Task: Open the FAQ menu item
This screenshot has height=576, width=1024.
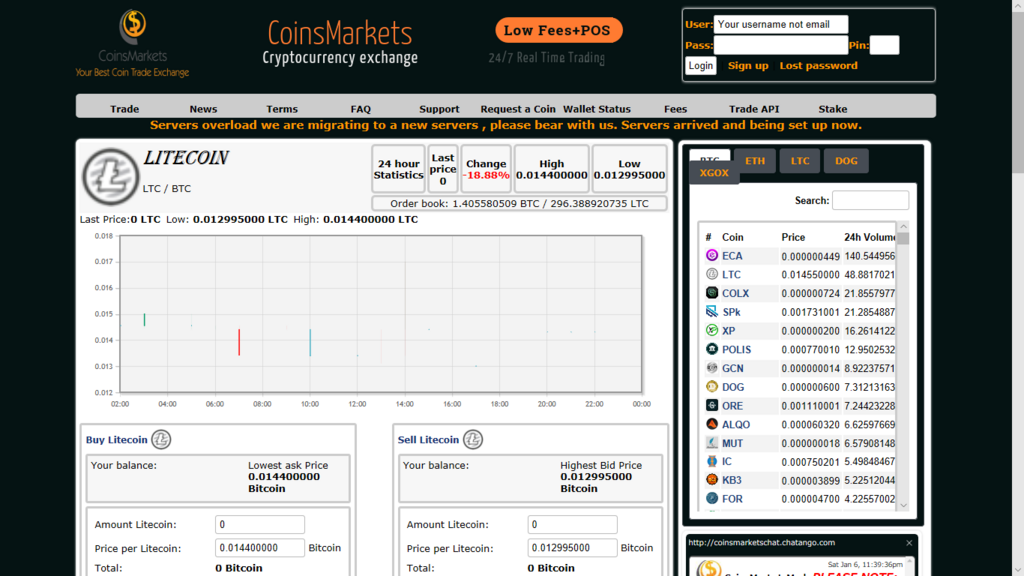Action: click(x=360, y=109)
